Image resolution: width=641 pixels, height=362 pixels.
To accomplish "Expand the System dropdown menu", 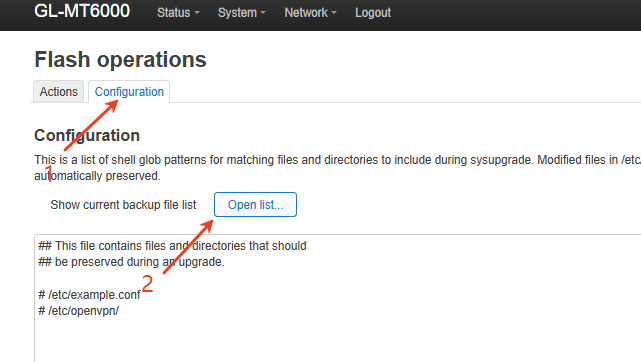I will [242, 13].
